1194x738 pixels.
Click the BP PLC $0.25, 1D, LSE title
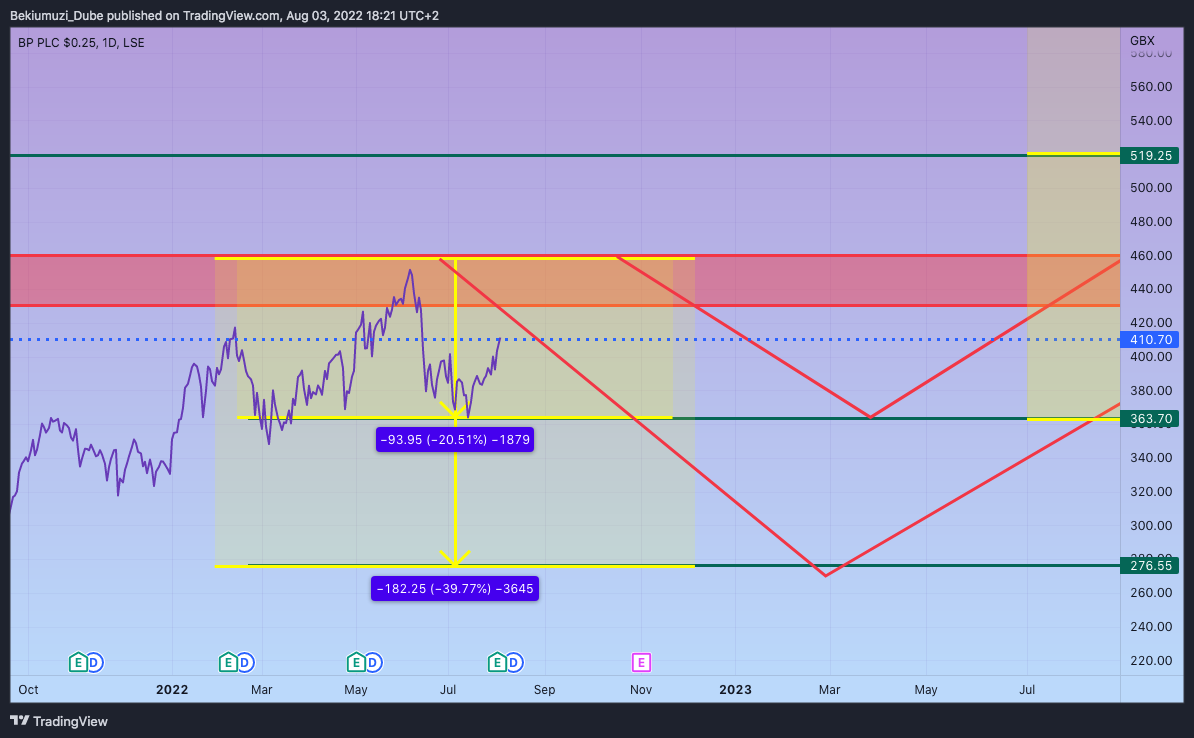81,43
